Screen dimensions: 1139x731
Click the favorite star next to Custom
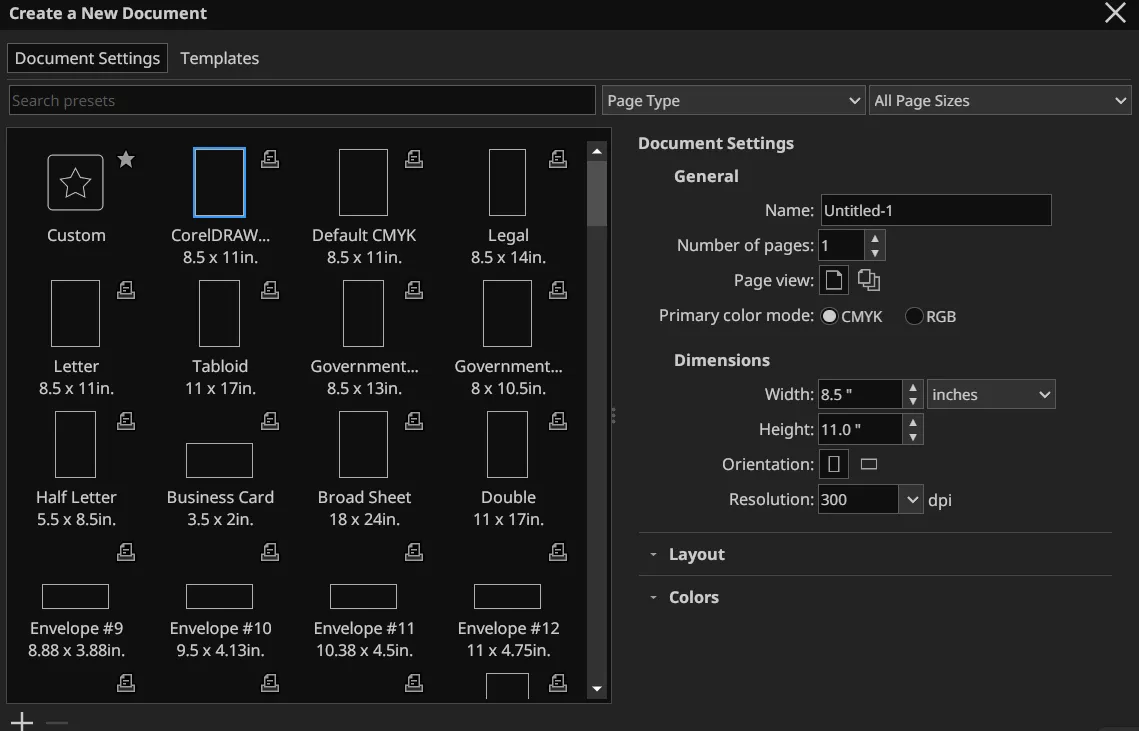pos(126,159)
